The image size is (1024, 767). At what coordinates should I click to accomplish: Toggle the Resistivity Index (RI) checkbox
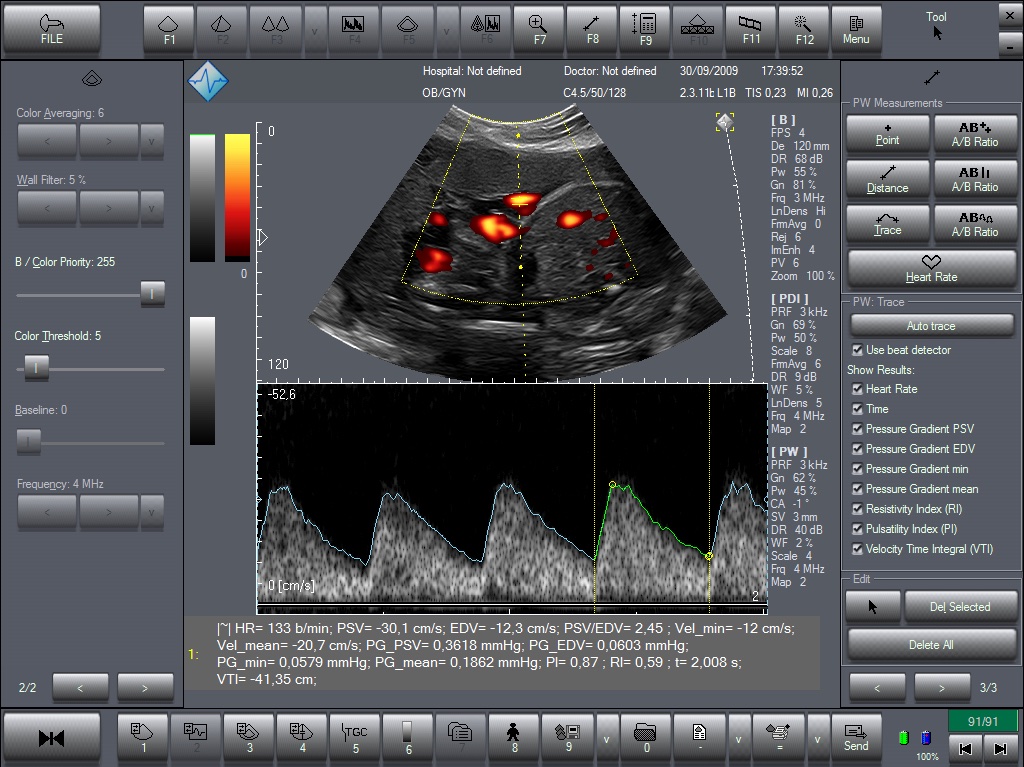tap(858, 508)
